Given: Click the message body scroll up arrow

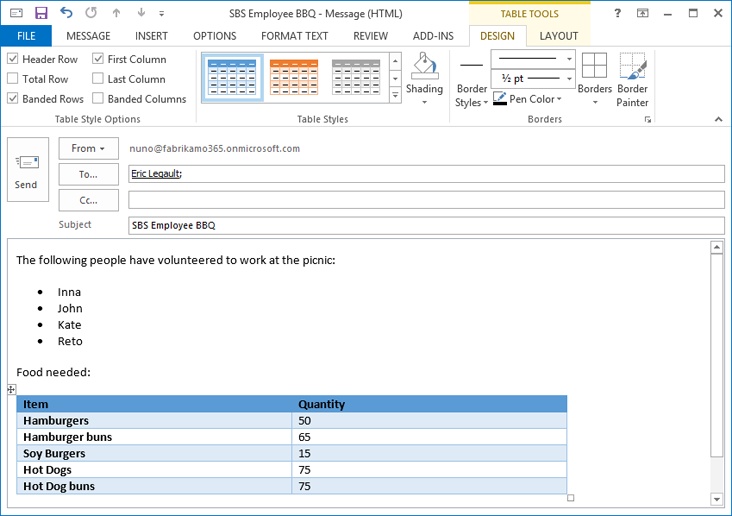Looking at the screenshot, I should coord(717,247).
